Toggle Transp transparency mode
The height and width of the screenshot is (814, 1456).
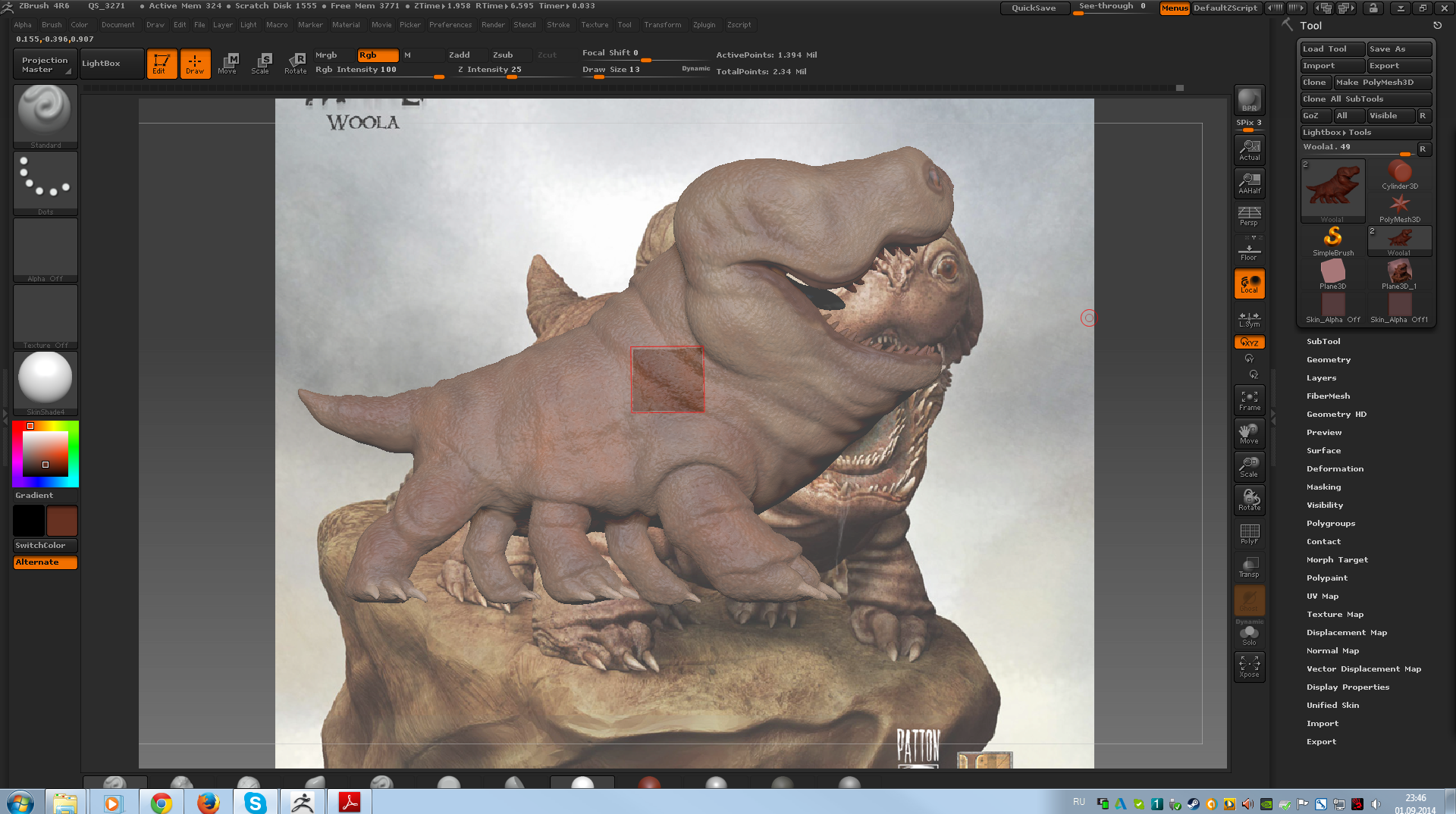[1249, 567]
